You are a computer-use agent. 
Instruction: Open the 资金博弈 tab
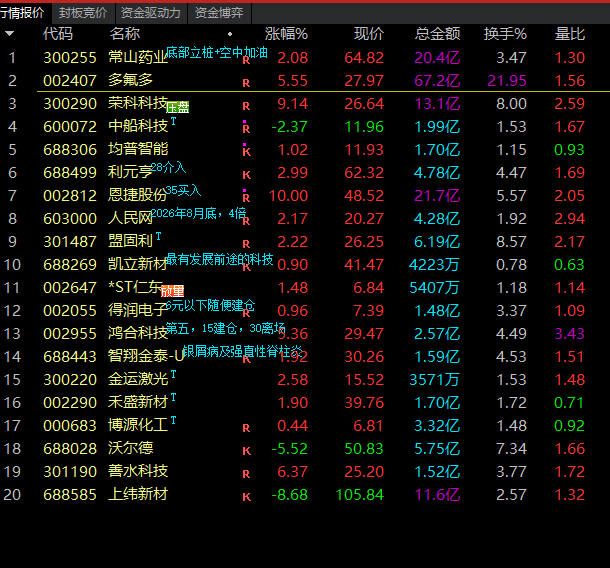point(219,13)
